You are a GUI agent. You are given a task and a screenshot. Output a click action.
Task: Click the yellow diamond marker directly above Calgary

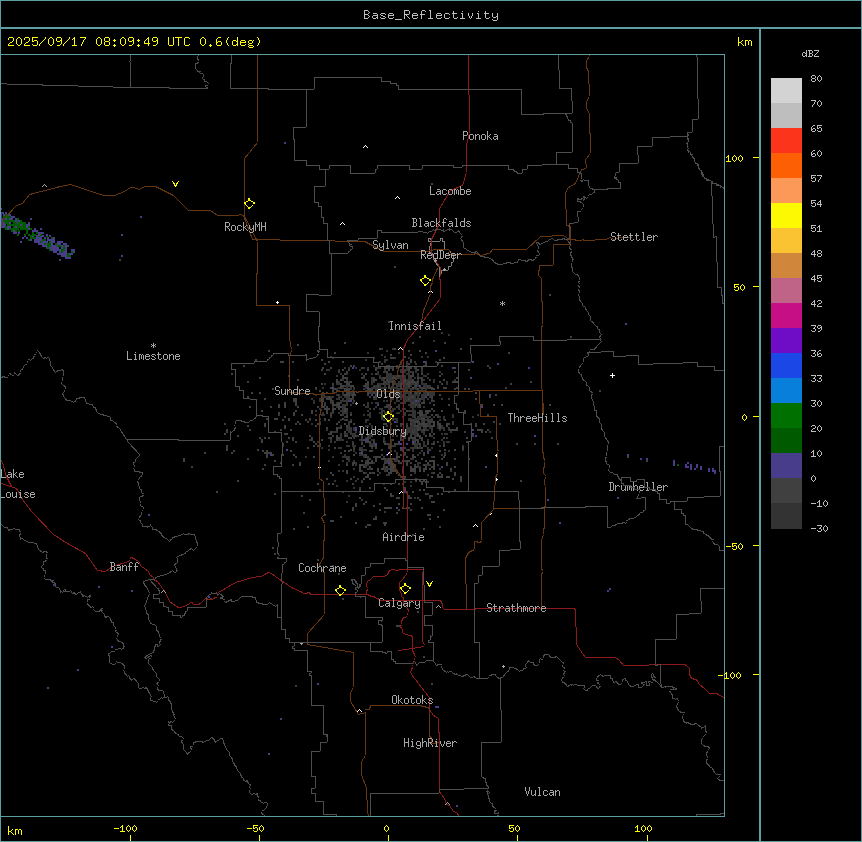pyautogui.click(x=405, y=588)
